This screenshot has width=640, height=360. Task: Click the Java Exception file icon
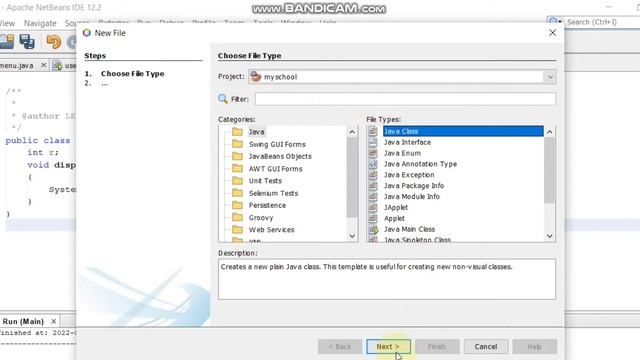click(373, 175)
